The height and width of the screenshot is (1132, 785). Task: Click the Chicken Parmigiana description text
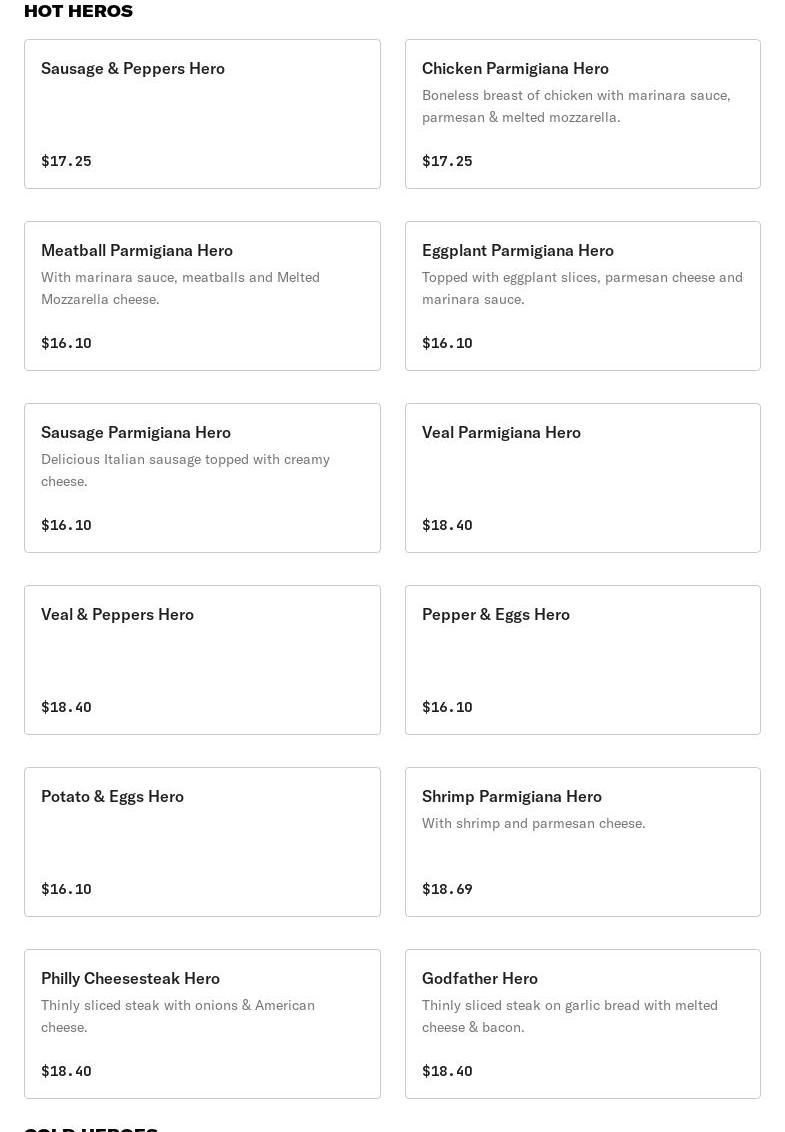click(576, 106)
